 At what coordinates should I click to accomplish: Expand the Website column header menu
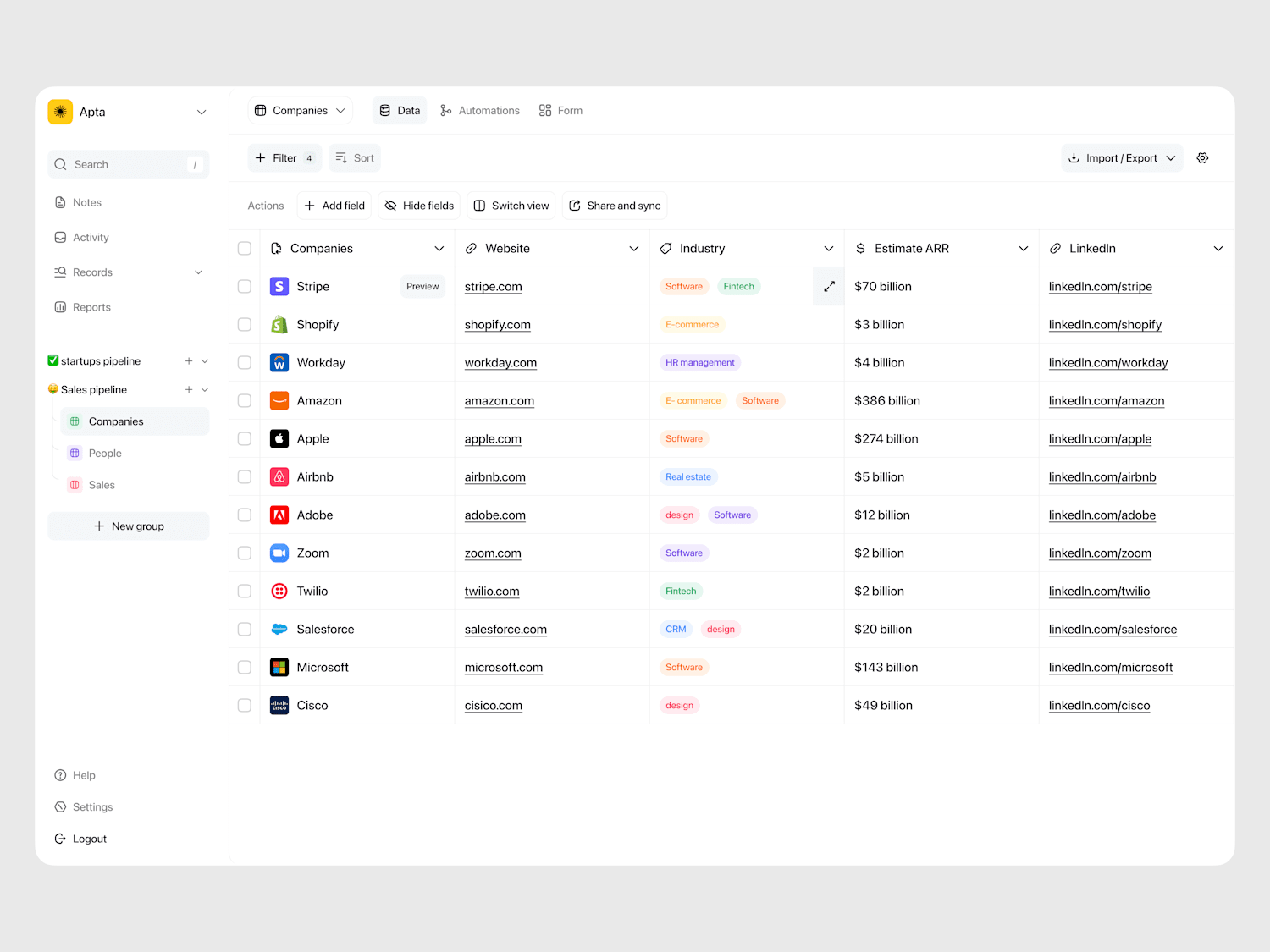click(634, 249)
